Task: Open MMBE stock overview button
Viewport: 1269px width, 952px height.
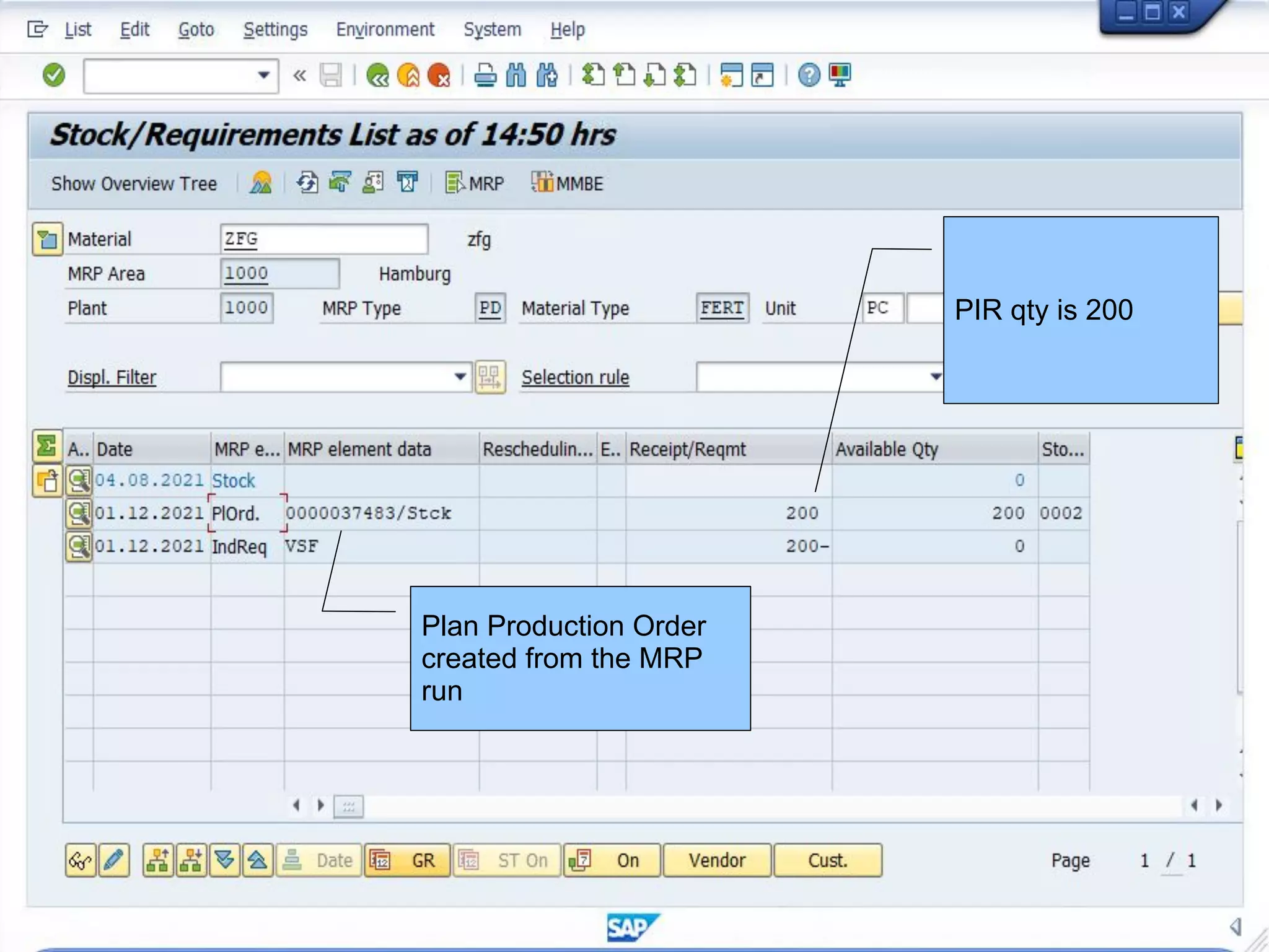Action: [x=567, y=183]
